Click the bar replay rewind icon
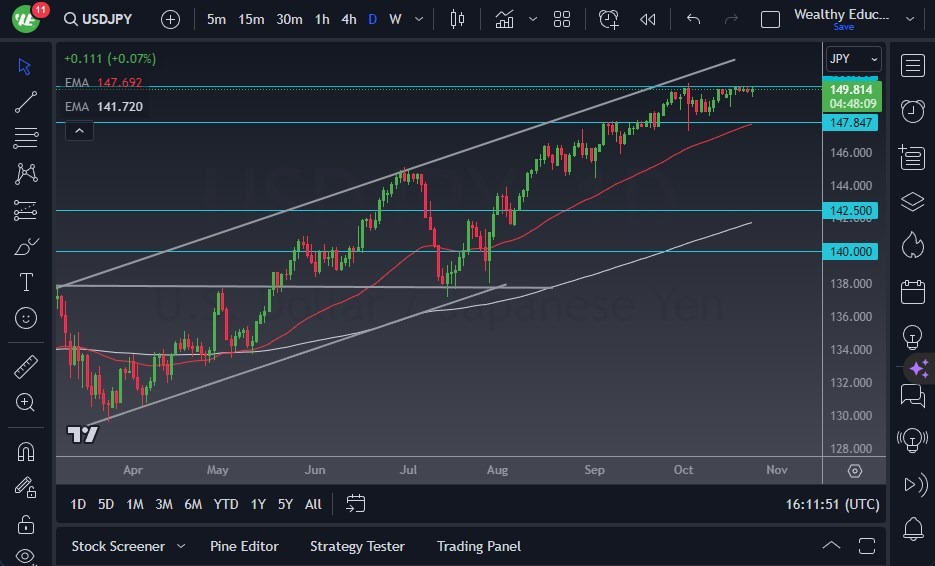 (x=648, y=19)
